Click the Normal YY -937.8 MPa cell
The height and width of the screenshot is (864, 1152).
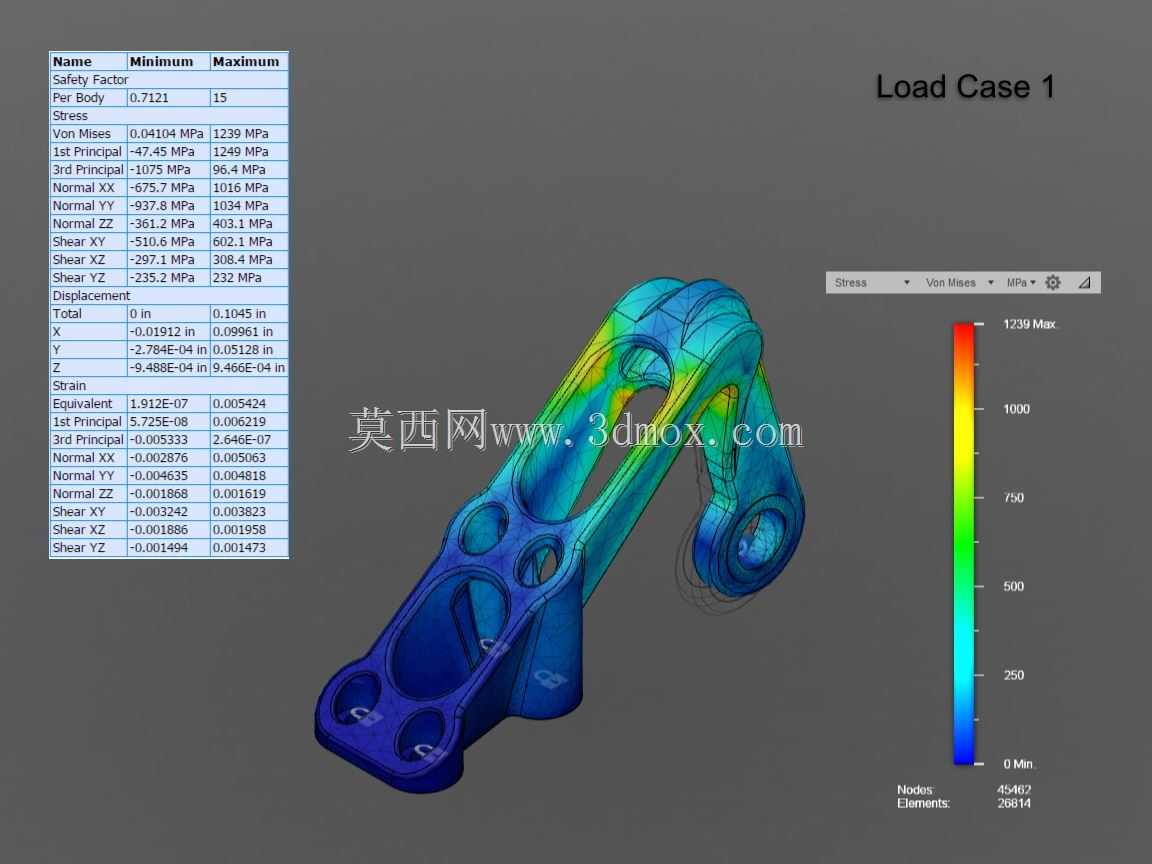coord(168,206)
